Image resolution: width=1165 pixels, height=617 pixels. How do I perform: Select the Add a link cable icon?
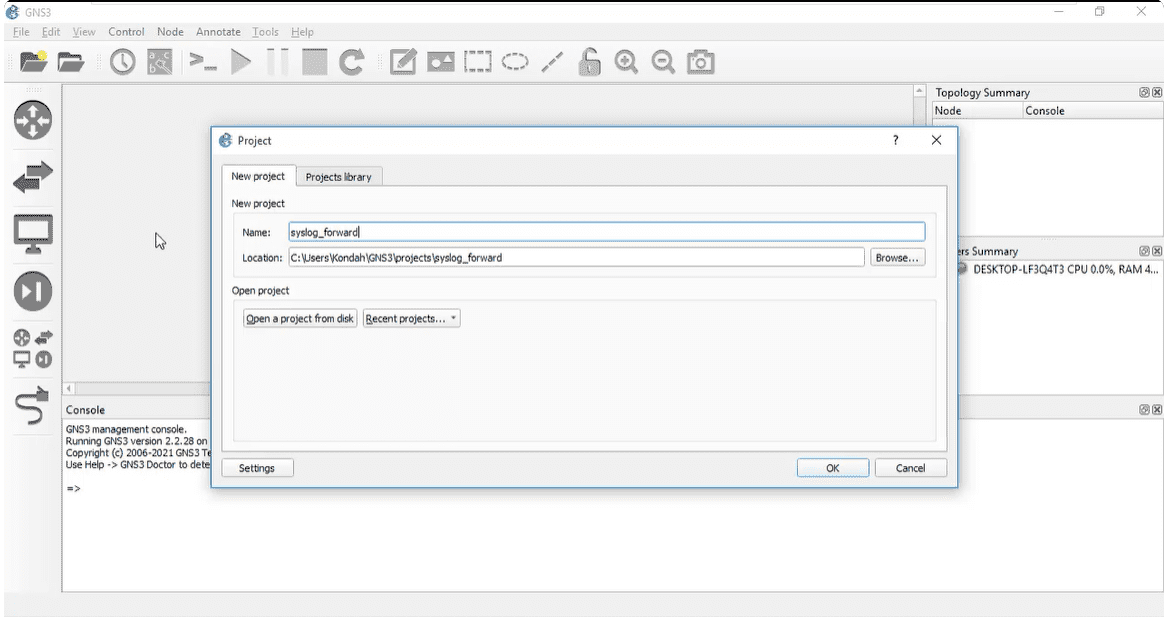point(33,405)
